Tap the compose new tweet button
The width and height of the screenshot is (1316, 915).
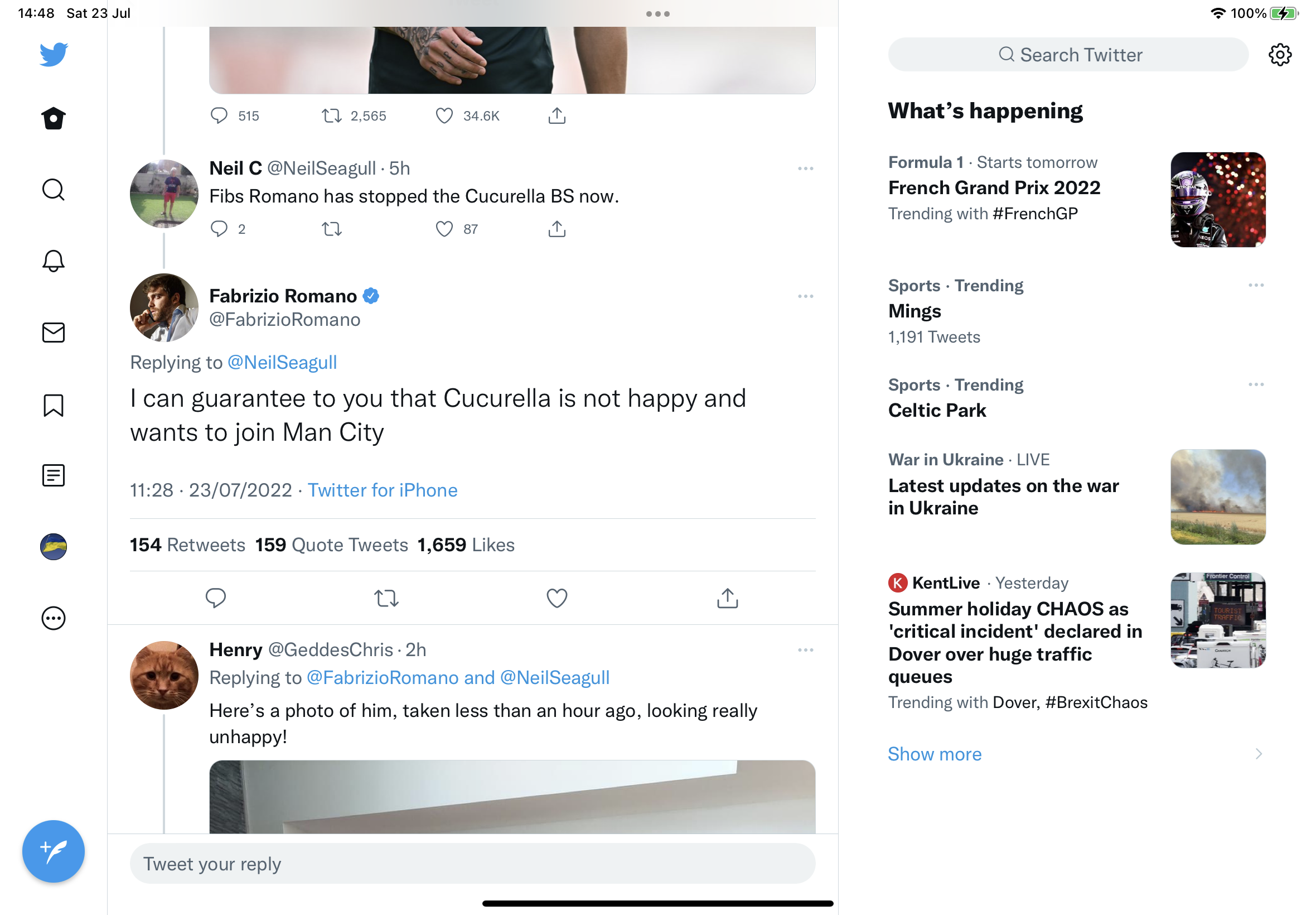click(x=54, y=851)
